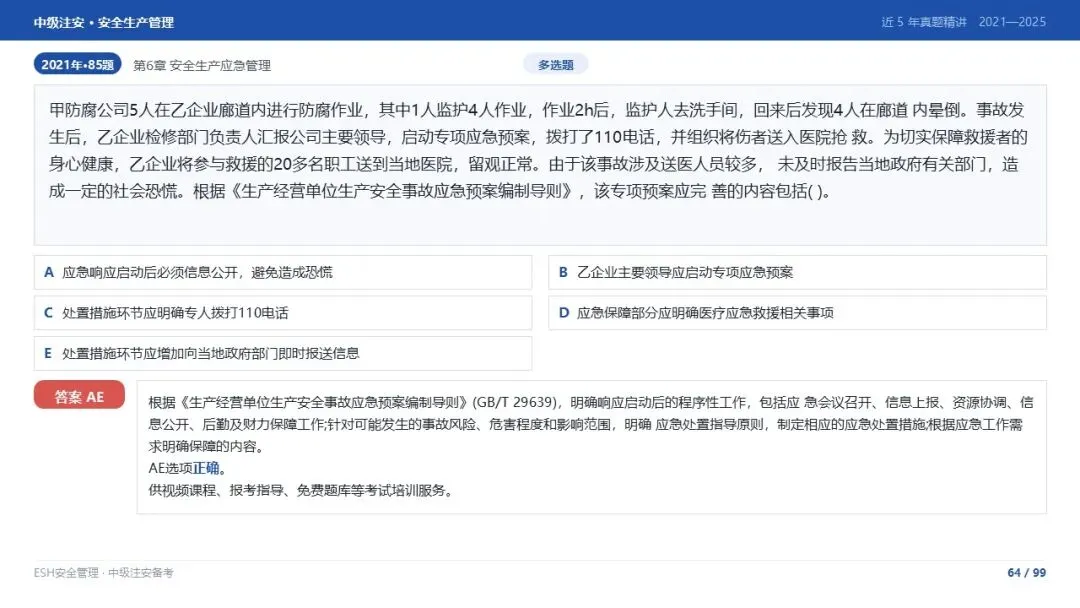This screenshot has height=608, width=1080.
Task: Click the 多选题 question type tag
Action: click(x=555, y=65)
